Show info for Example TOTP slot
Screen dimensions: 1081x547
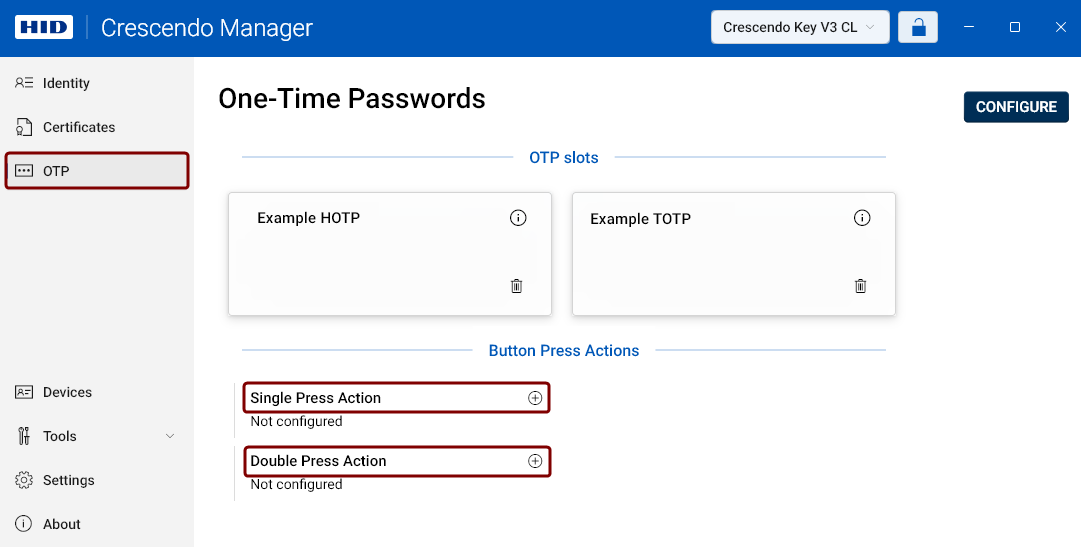tap(862, 218)
